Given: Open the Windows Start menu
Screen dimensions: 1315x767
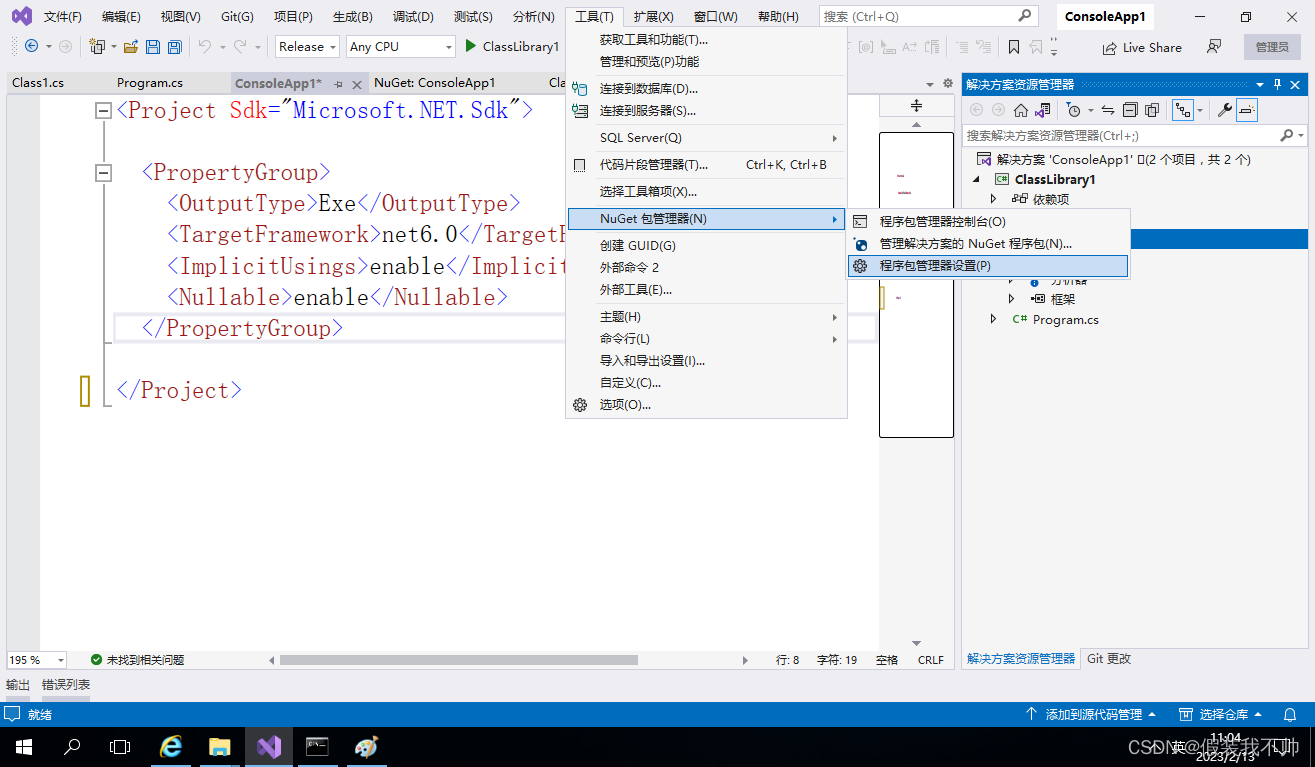Looking at the screenshot, I should pos(24,747).
